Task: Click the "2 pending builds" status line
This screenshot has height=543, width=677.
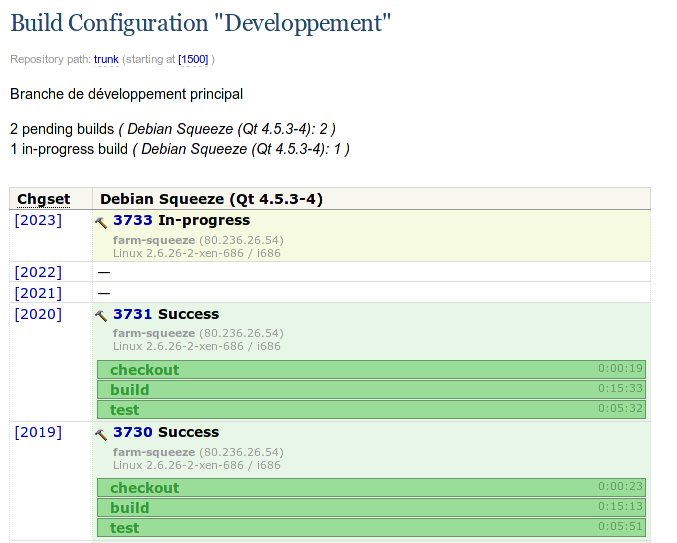Action: (173, 129)
